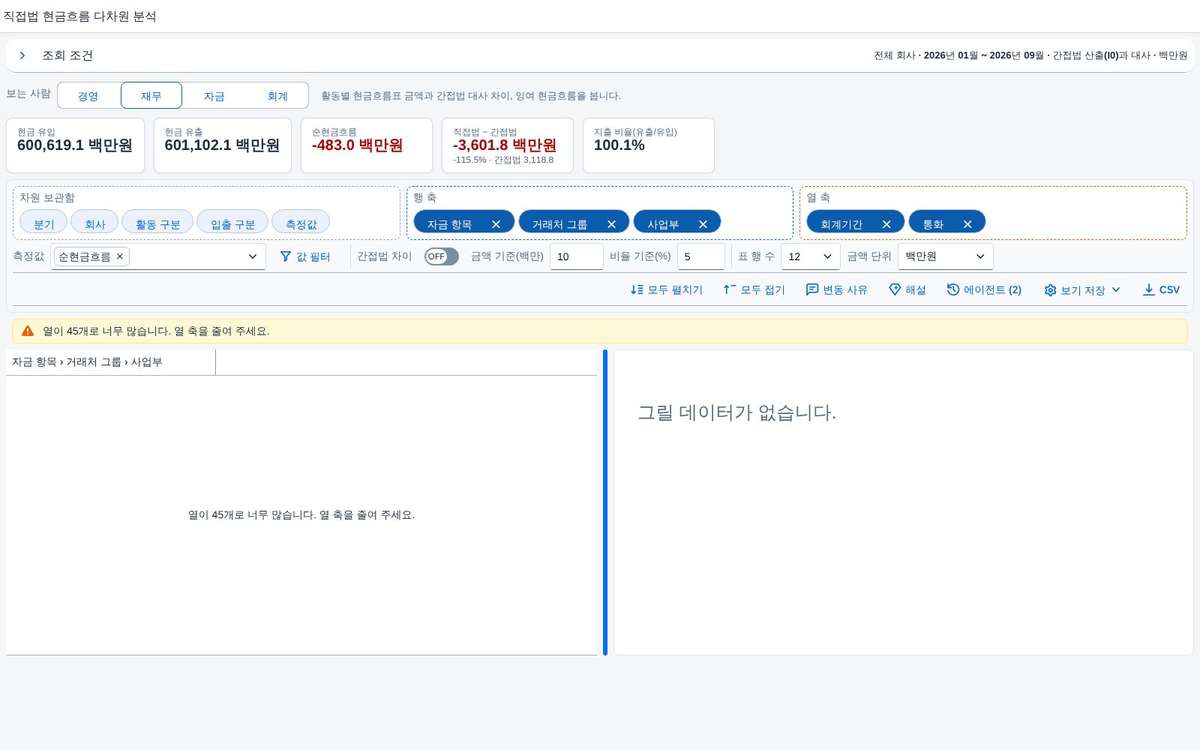This screenshot has width=1200, height=750.
Task: Download the table as CSV
Action: point(1161,290)
